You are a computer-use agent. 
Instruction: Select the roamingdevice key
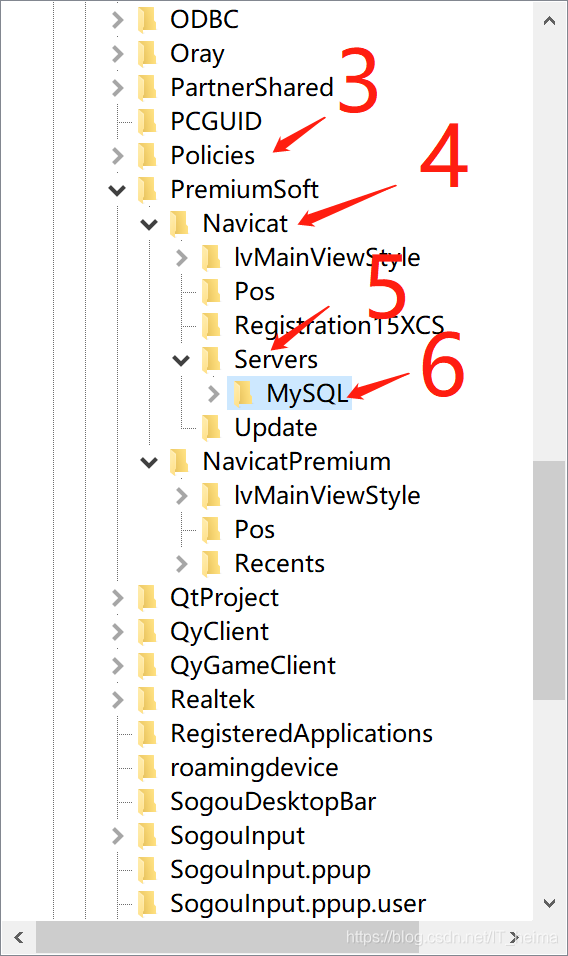[254, 768]
